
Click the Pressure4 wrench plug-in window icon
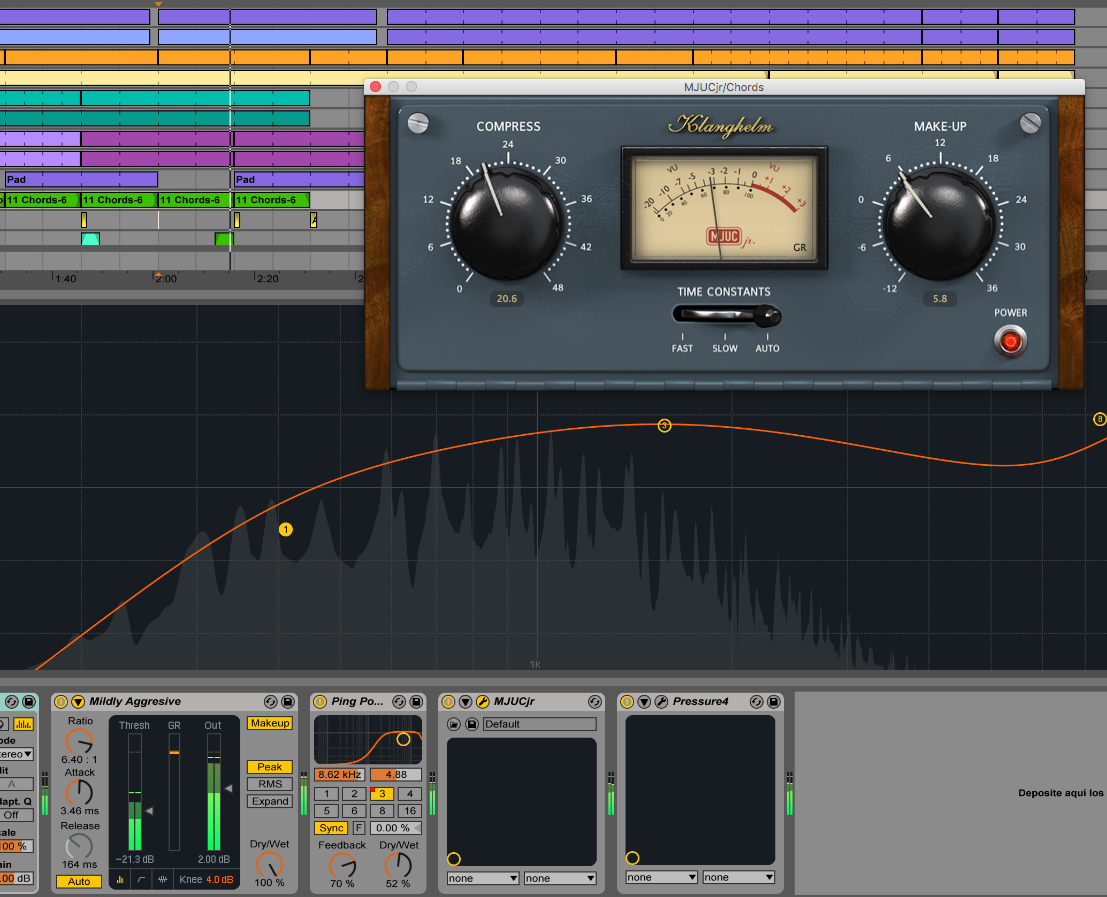point(662,702)
